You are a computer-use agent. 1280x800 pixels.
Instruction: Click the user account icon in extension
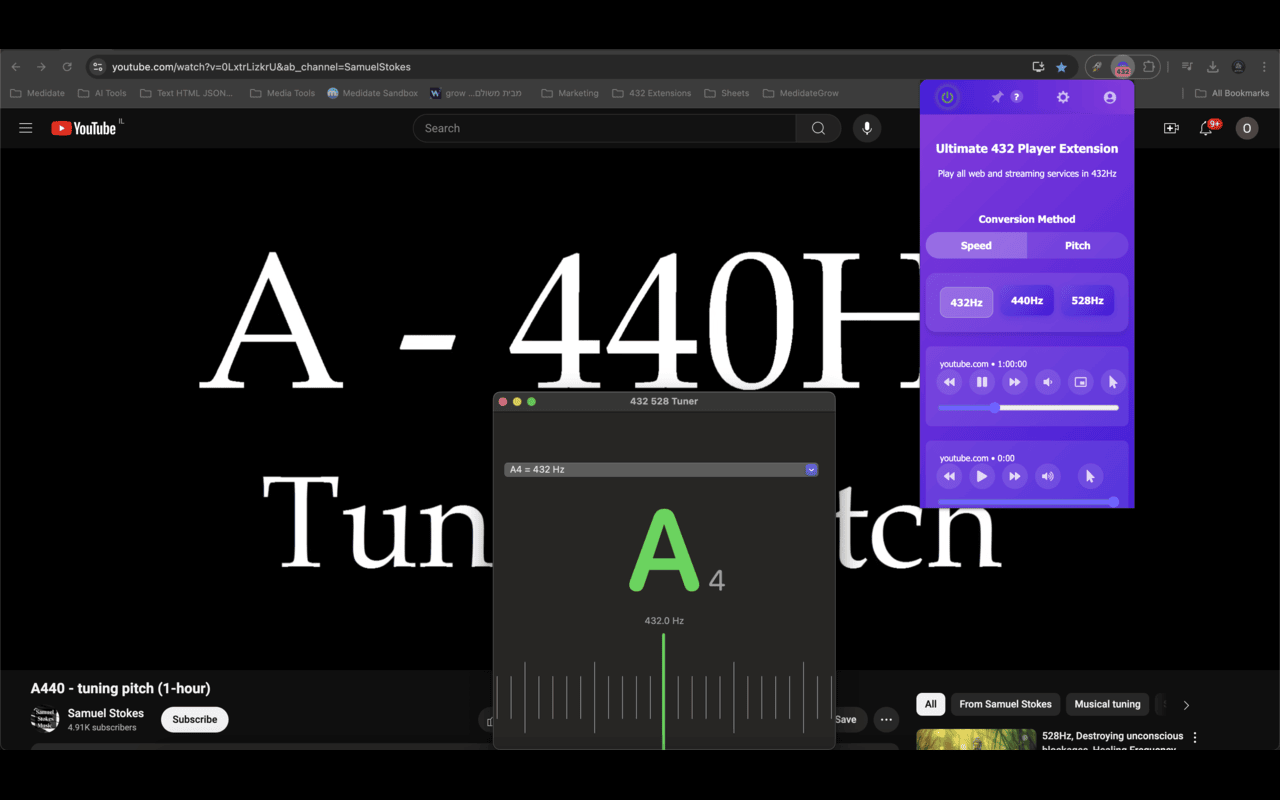[x=1110, y=97]
